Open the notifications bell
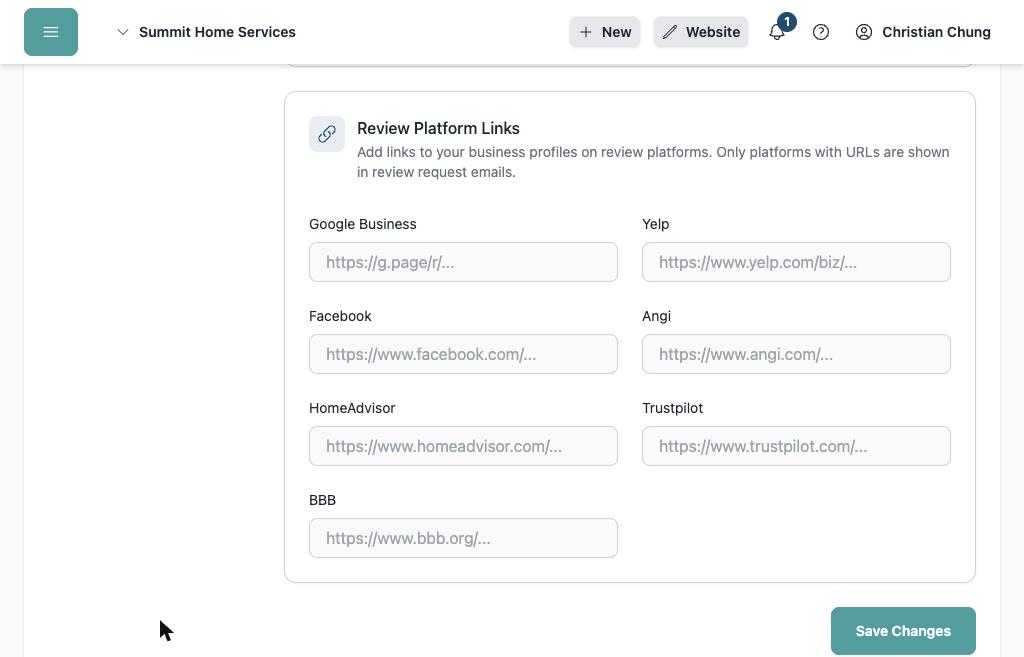 click(x=776, y=32)
